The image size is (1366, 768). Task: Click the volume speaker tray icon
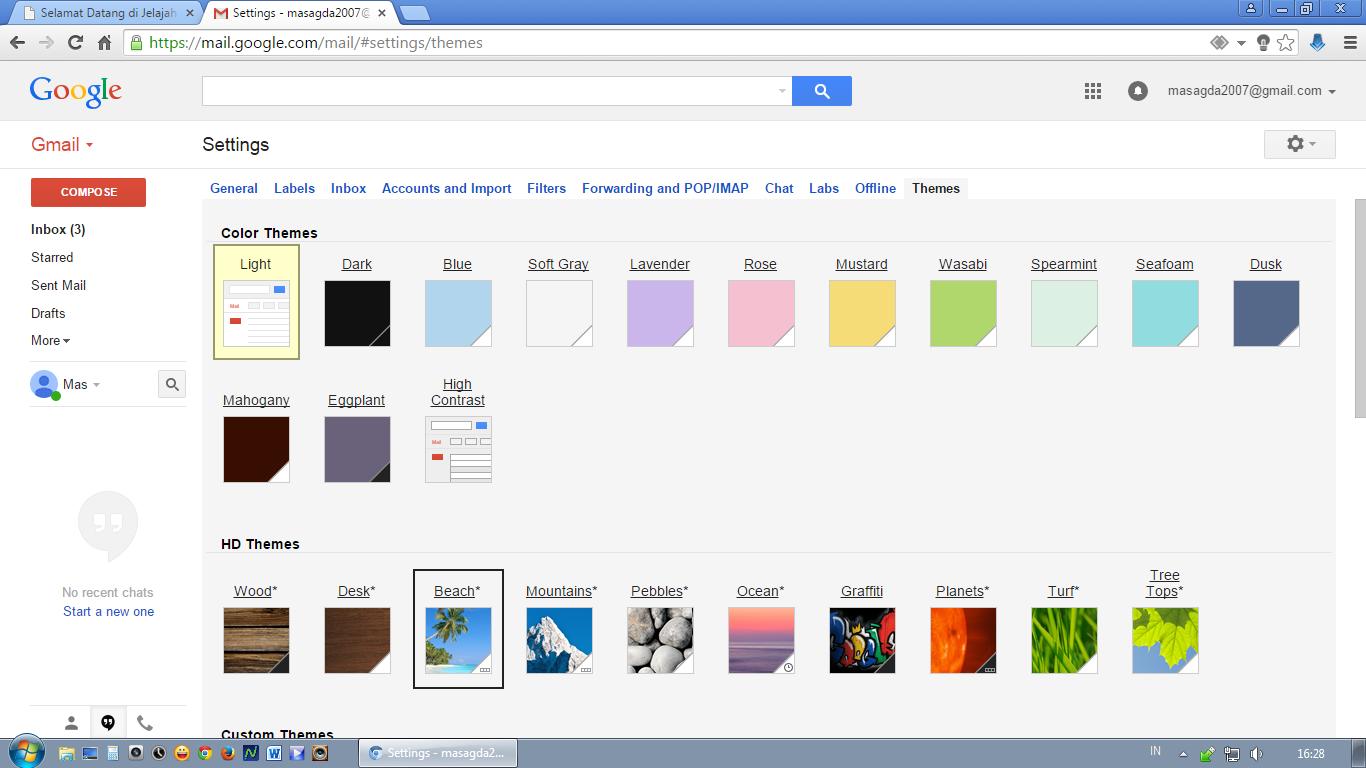[x=1257, y=754]
